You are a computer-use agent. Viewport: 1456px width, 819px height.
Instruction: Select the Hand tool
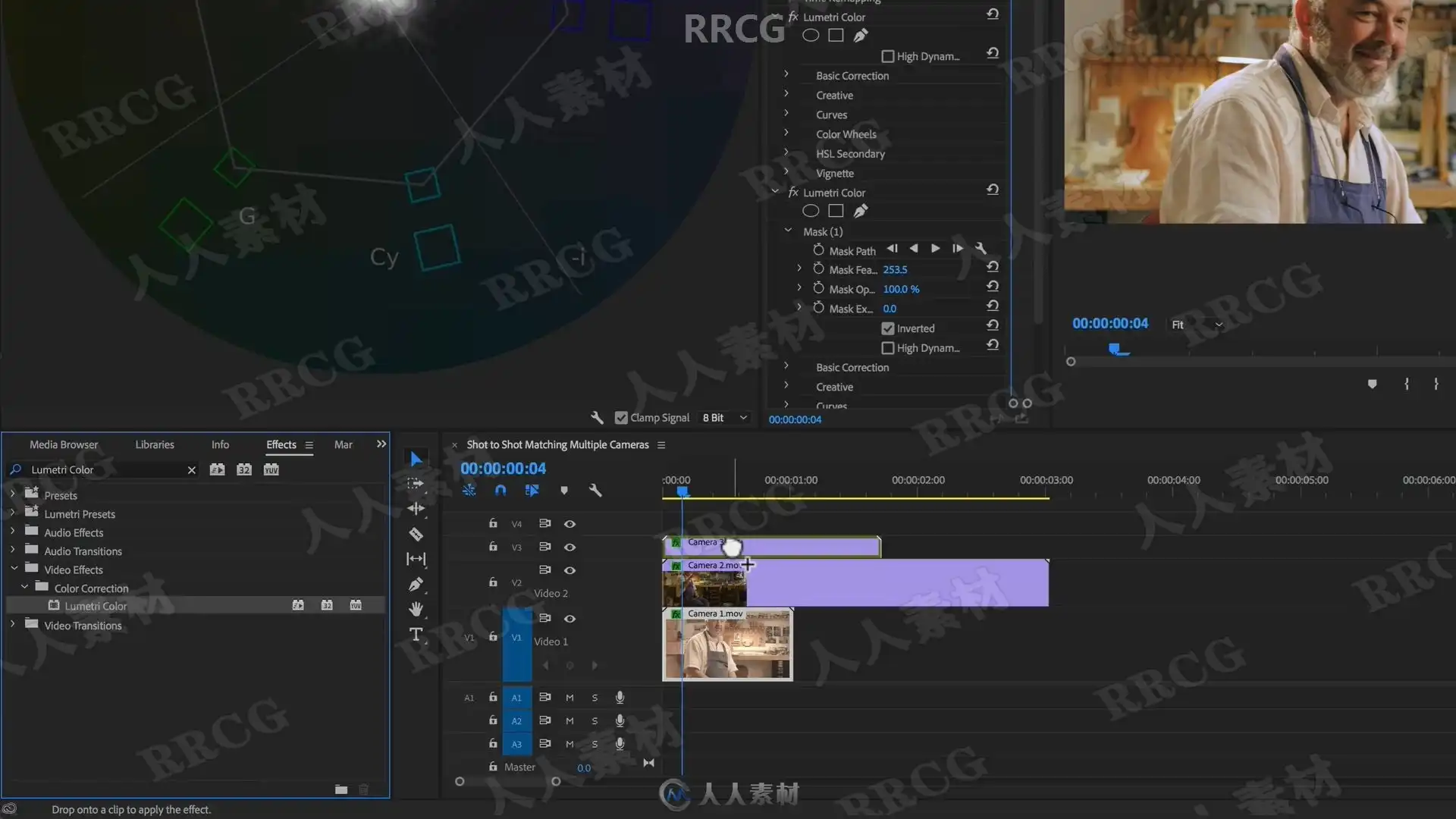click(x=416, y=609)
